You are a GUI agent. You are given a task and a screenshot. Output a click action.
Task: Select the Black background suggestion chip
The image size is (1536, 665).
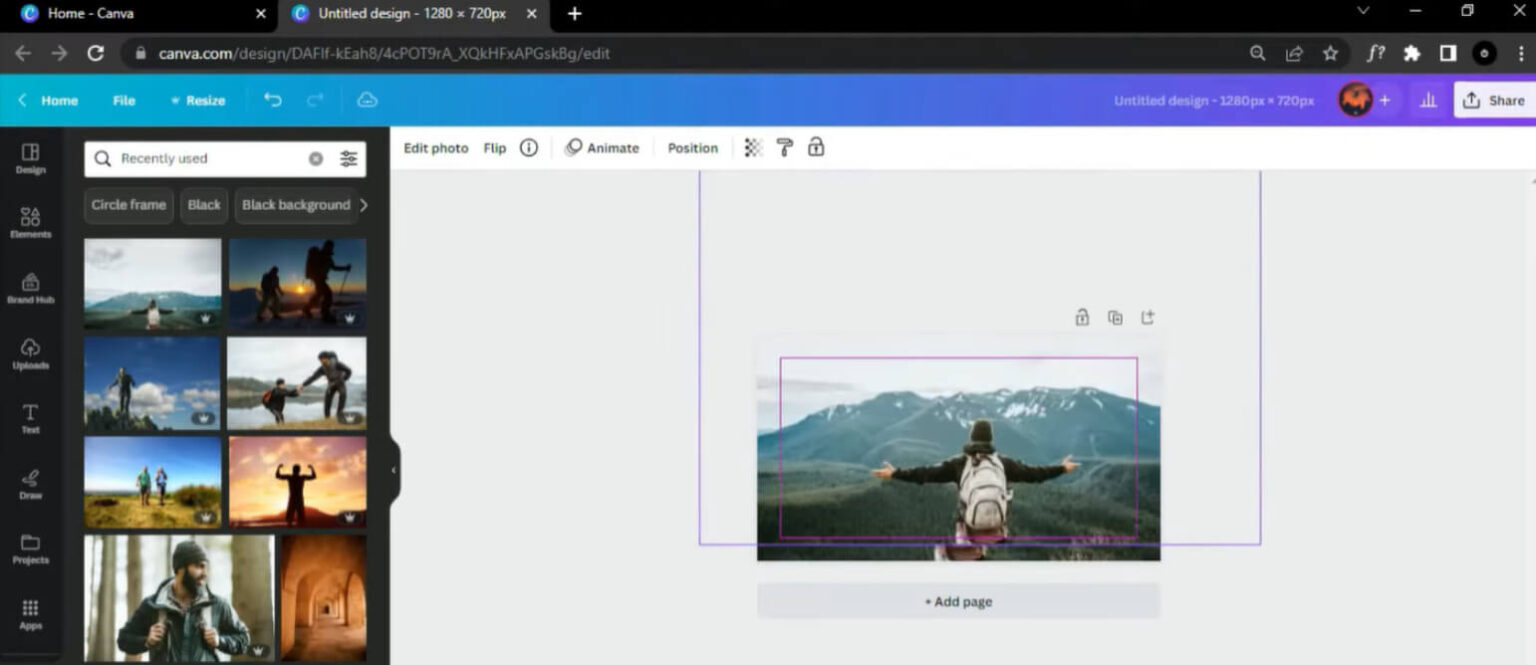296,205
